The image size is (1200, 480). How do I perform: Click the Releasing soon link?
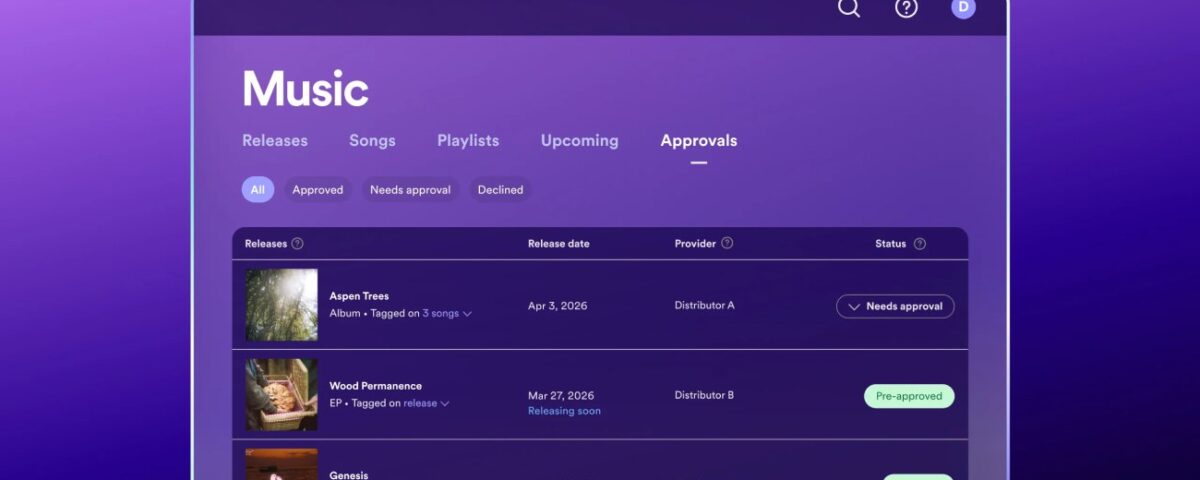(x=564, y=411)
